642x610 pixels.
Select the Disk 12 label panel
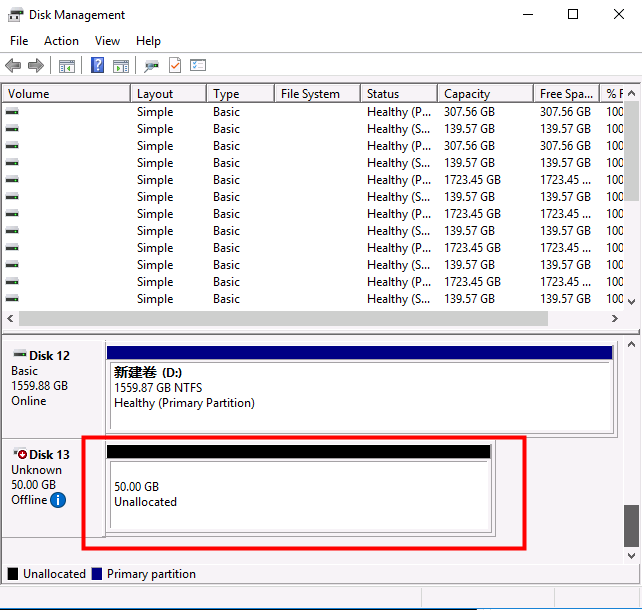[x=54, y=389]
